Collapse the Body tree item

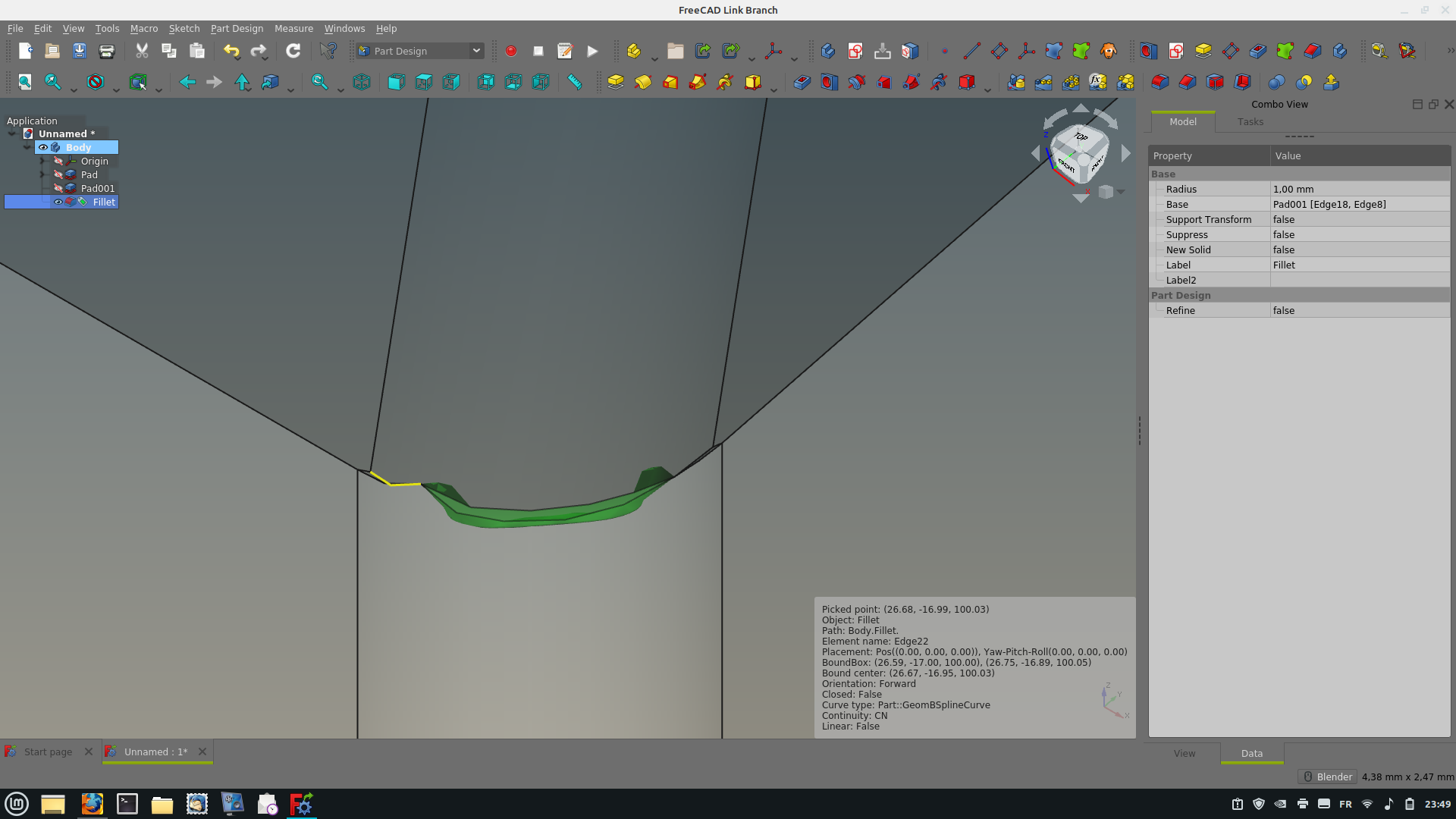(x=27, y=147)
